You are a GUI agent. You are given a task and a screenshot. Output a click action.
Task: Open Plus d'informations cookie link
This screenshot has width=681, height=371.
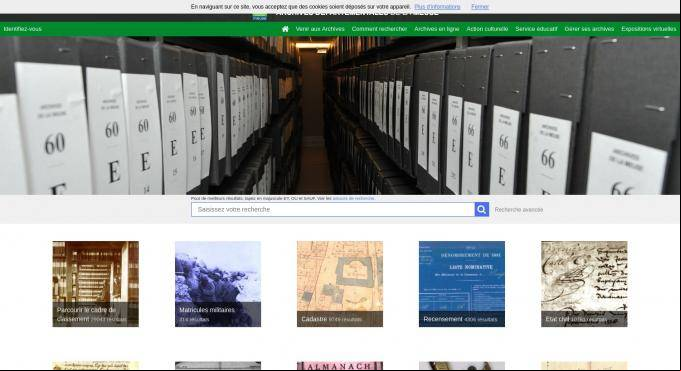(x=437, y=7)
